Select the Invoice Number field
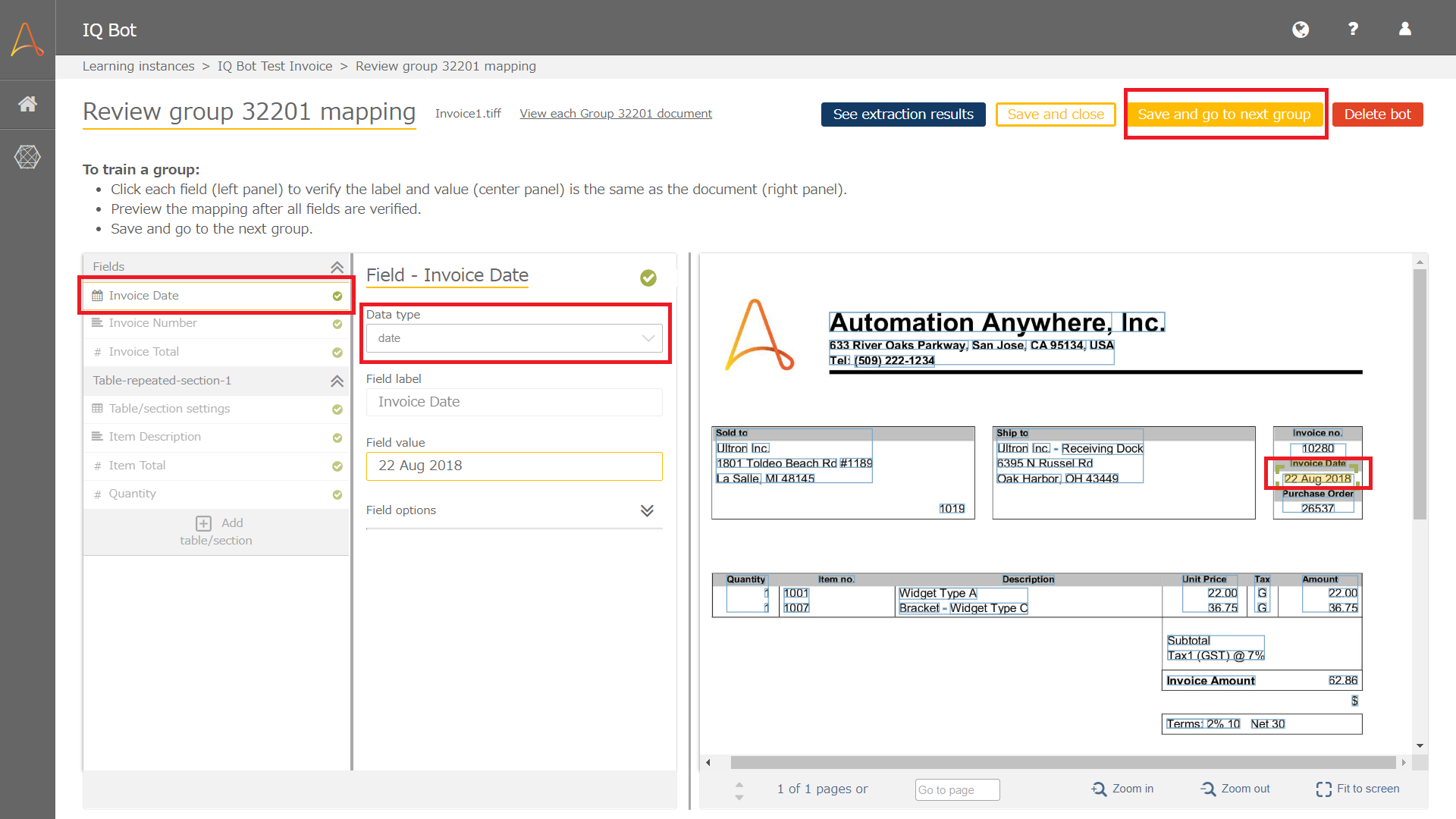This screenshot has width=1456, height=819. pyautogui.click(x=216, y=323)
